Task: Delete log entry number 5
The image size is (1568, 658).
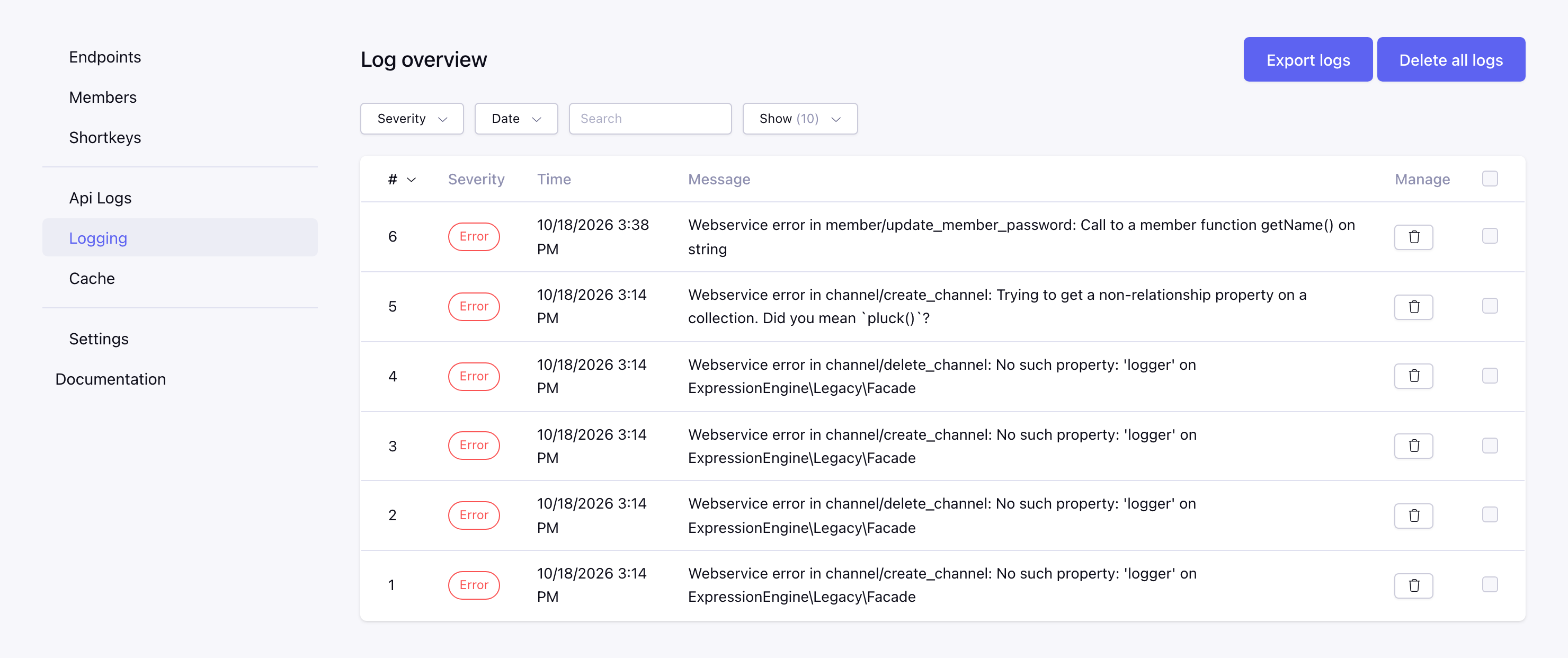Action: coord(1413,307)
